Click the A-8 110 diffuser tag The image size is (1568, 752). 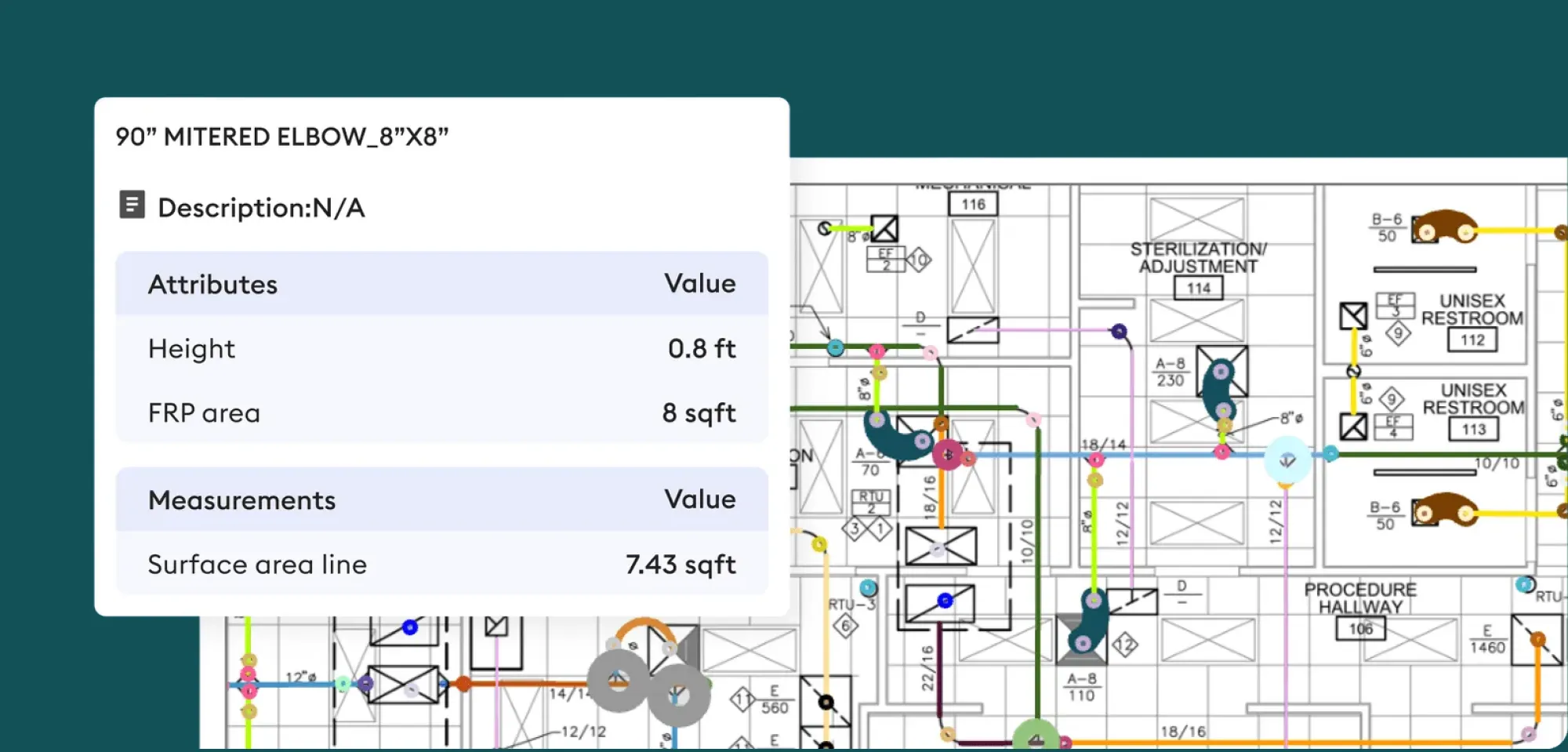point(1081,687)
